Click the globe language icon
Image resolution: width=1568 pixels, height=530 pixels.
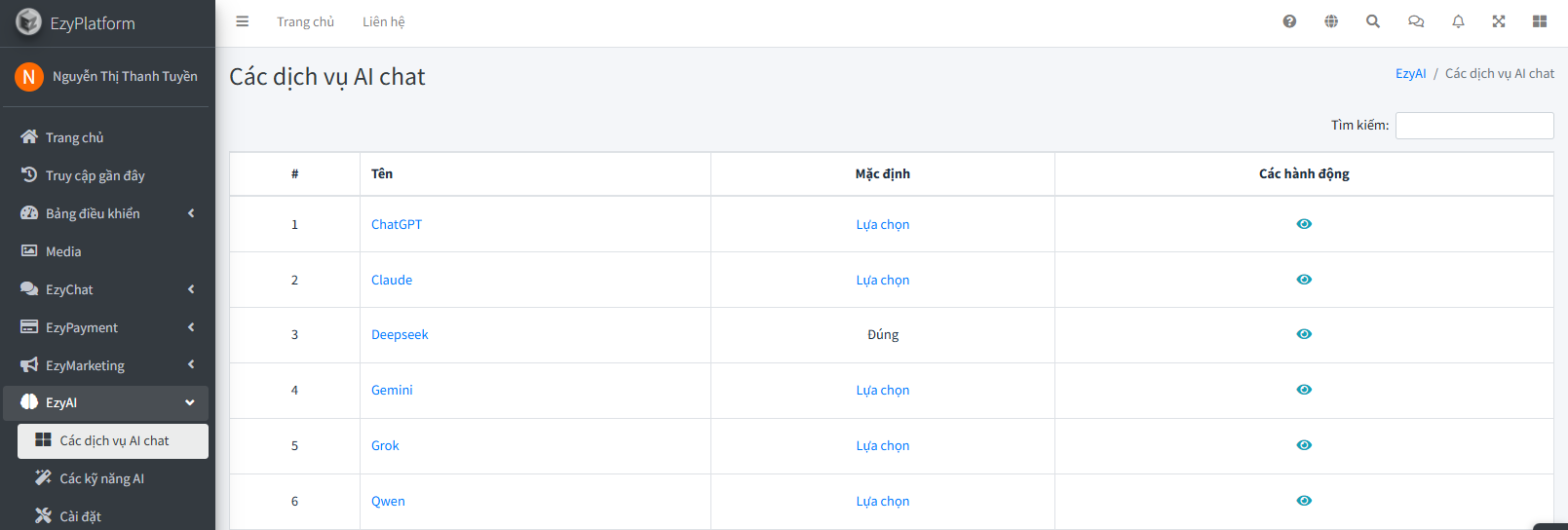1331,21
